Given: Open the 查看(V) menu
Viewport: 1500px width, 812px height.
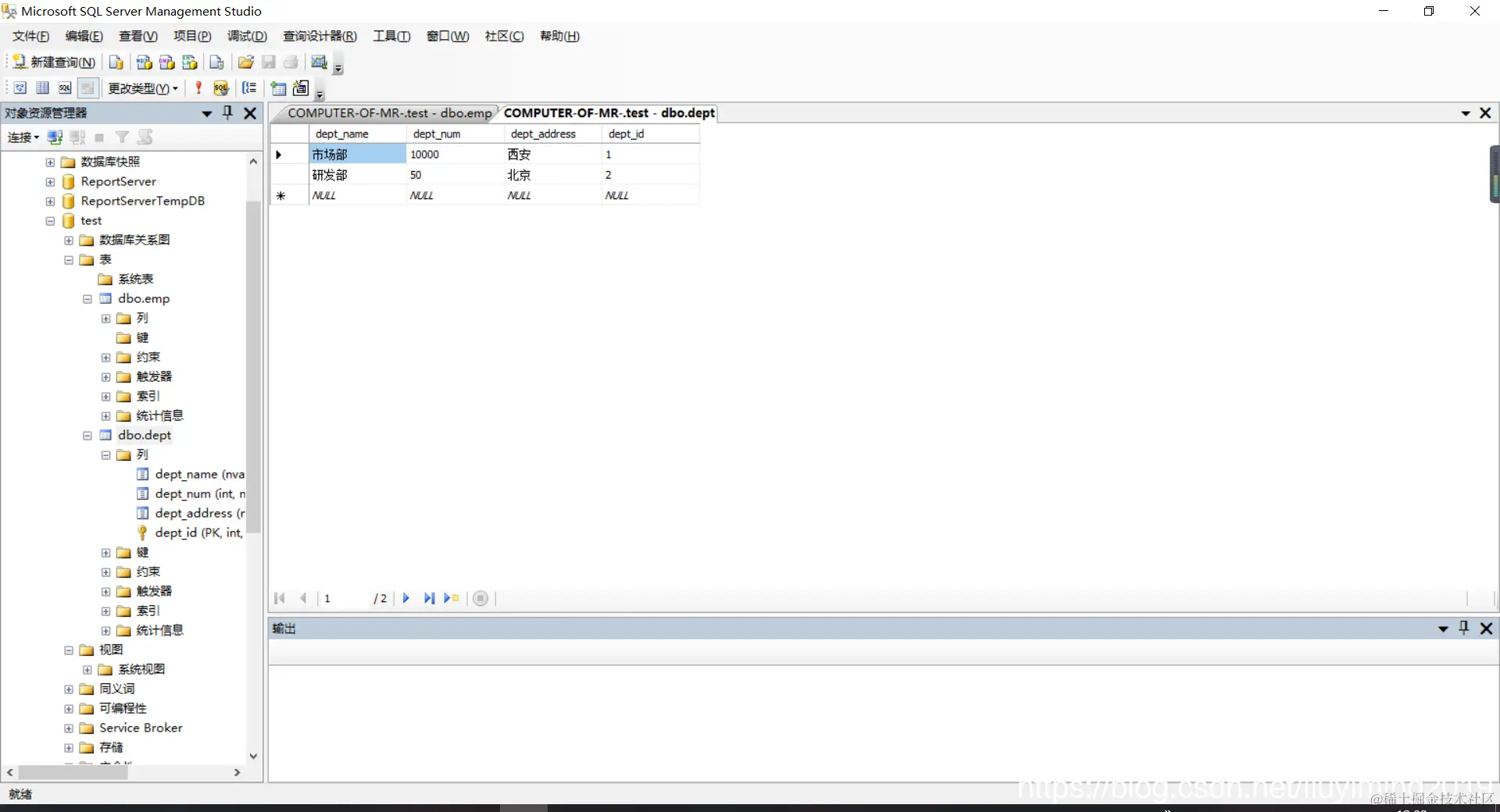Looking at the screenshot, I should [x=138, y=36].
